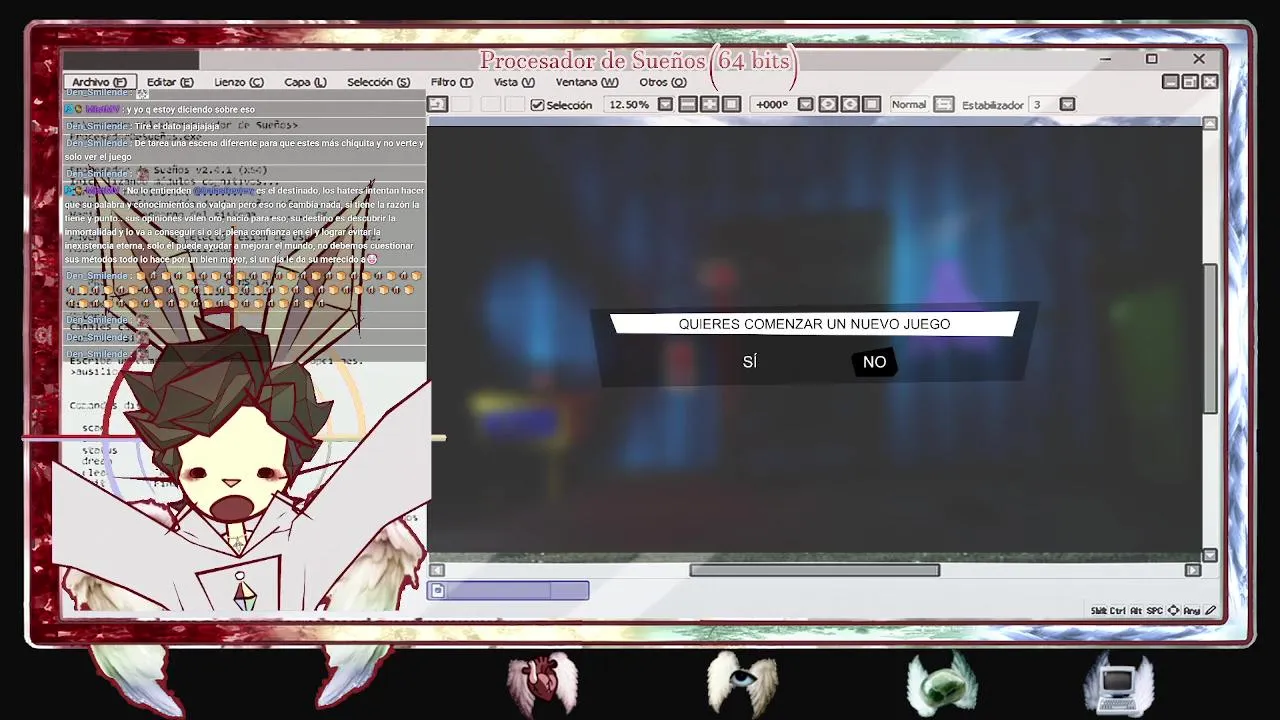Screen dimensions: 1280x720
Task: Click the Estabilizador value field
Action: pyautogui.click(x=1042, y=105)
